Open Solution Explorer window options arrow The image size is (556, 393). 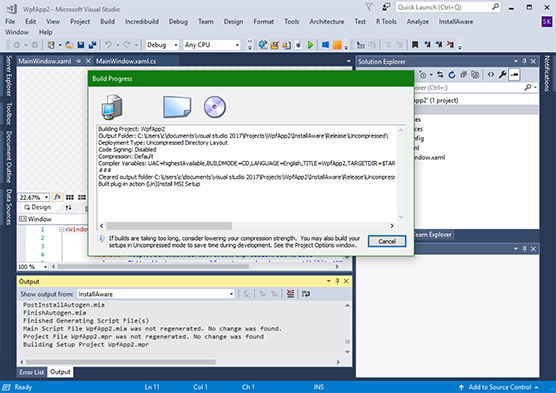coord(516,61)
